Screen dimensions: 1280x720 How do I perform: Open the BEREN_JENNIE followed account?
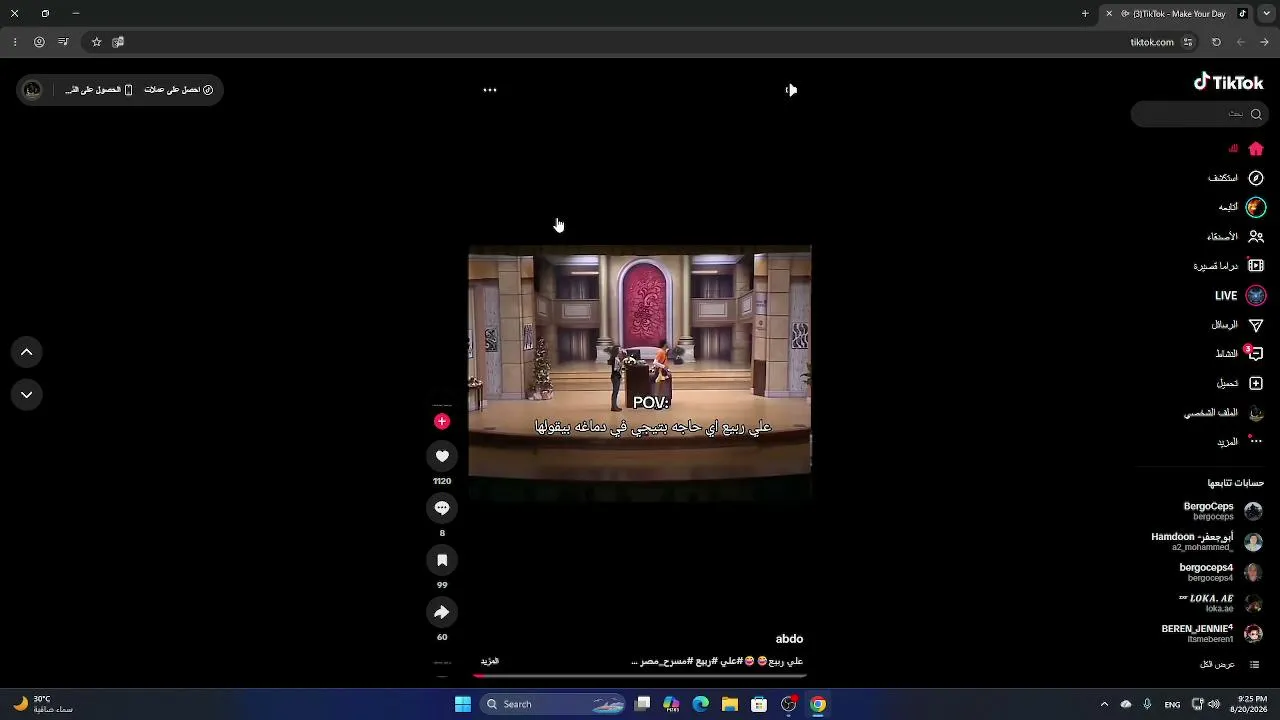(x=1211, y=634)
